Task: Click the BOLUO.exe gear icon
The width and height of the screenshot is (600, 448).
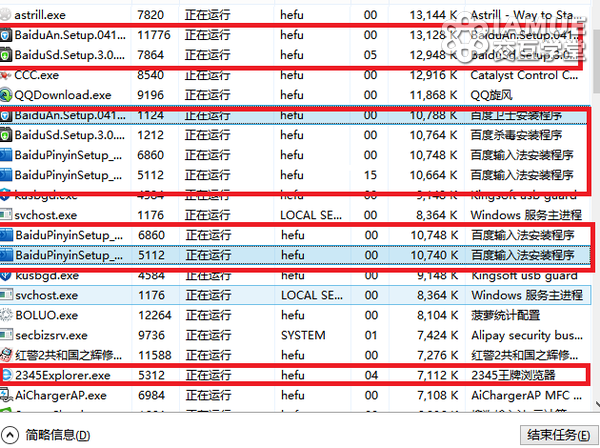Action: 6,315
